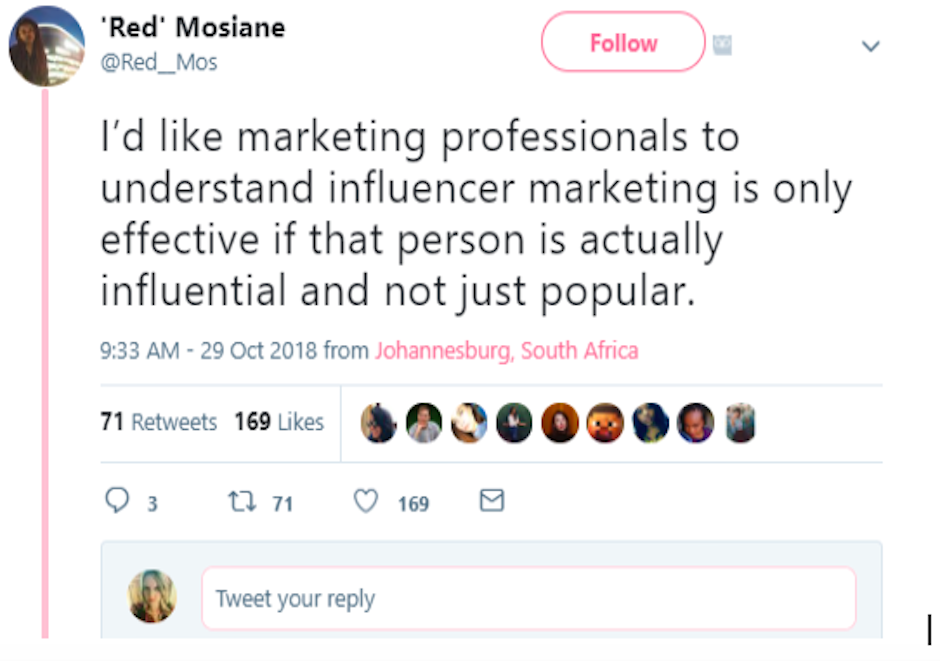940x661 pixels.
Task: Open the tweet timestamp 9:33 AM link
Action: click(x=140, y=351)
